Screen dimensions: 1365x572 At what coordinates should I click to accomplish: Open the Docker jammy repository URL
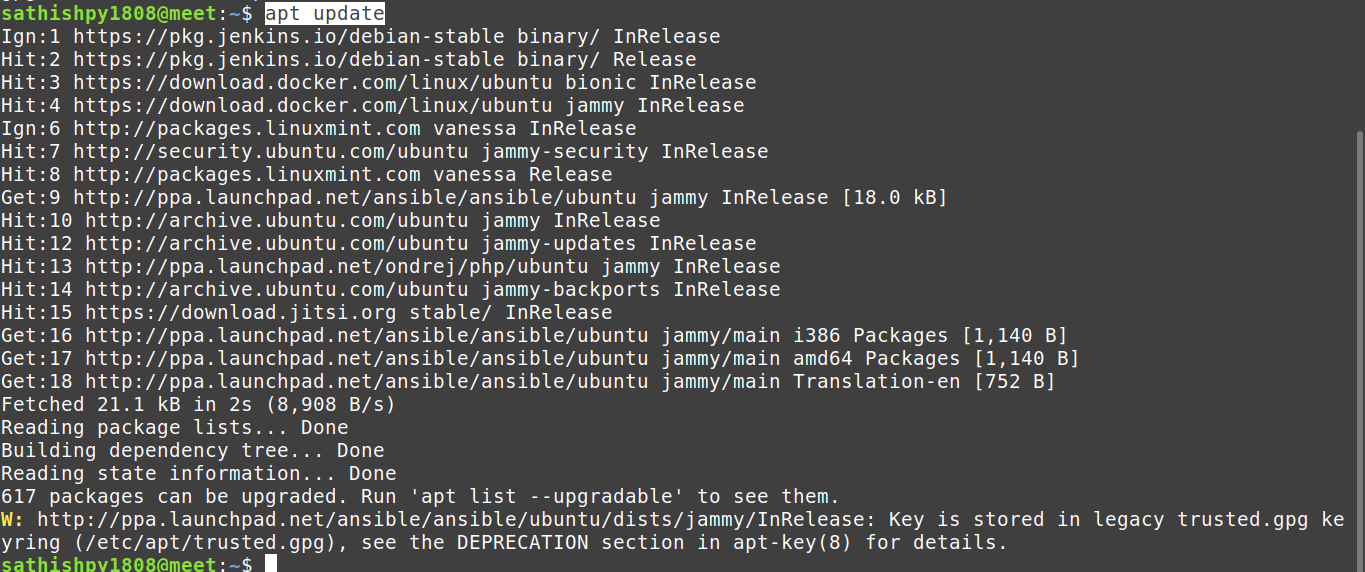coord(312,106)
